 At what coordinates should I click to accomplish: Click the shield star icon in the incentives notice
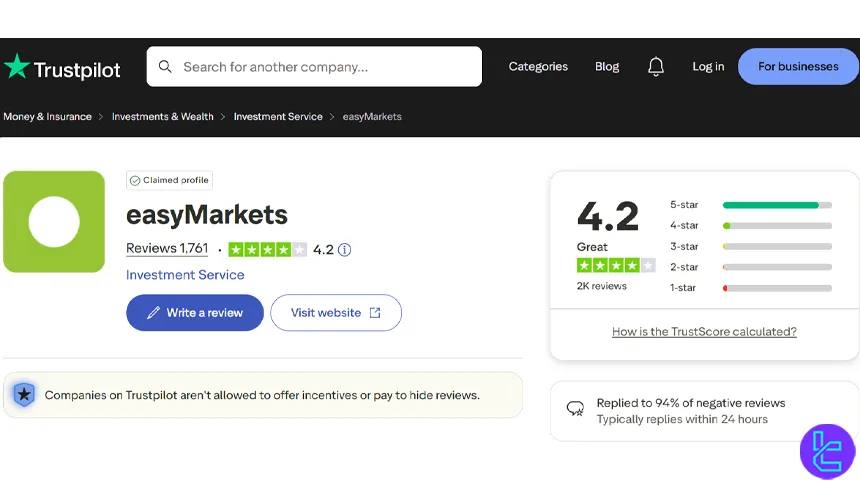(x=24, y=395)
